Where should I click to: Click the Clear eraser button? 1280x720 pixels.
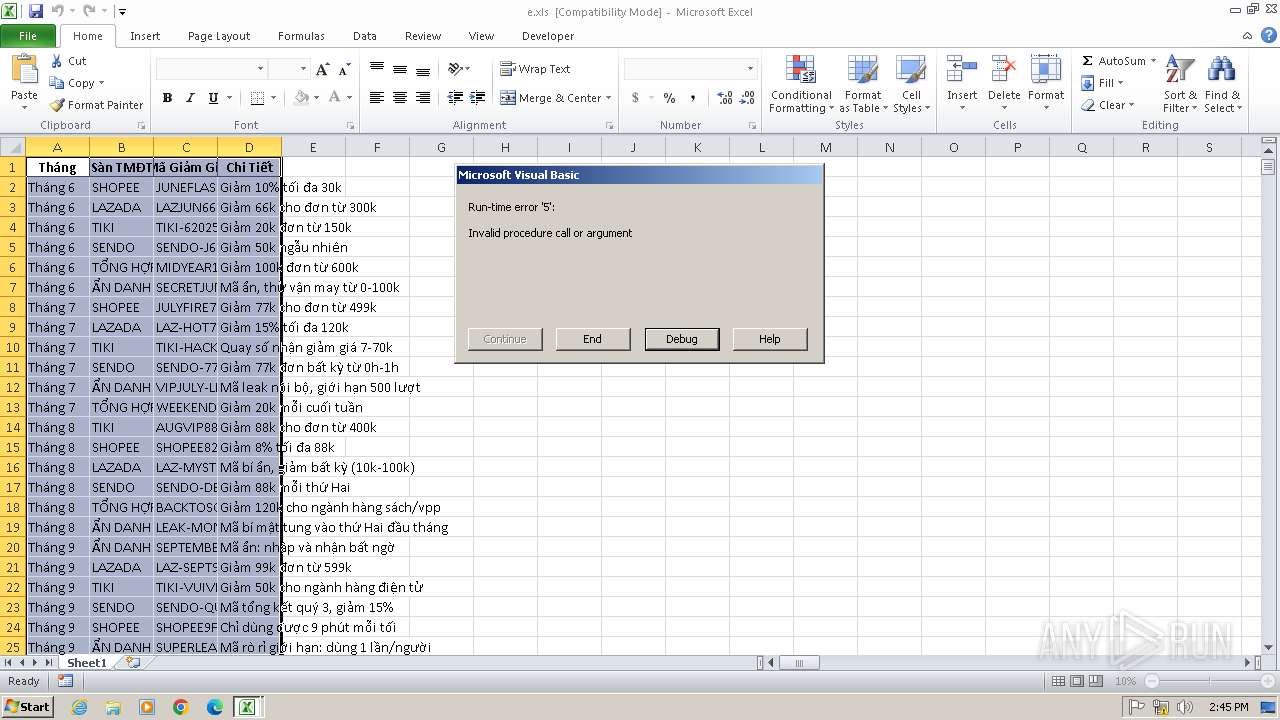click(x=1108, y=105)
